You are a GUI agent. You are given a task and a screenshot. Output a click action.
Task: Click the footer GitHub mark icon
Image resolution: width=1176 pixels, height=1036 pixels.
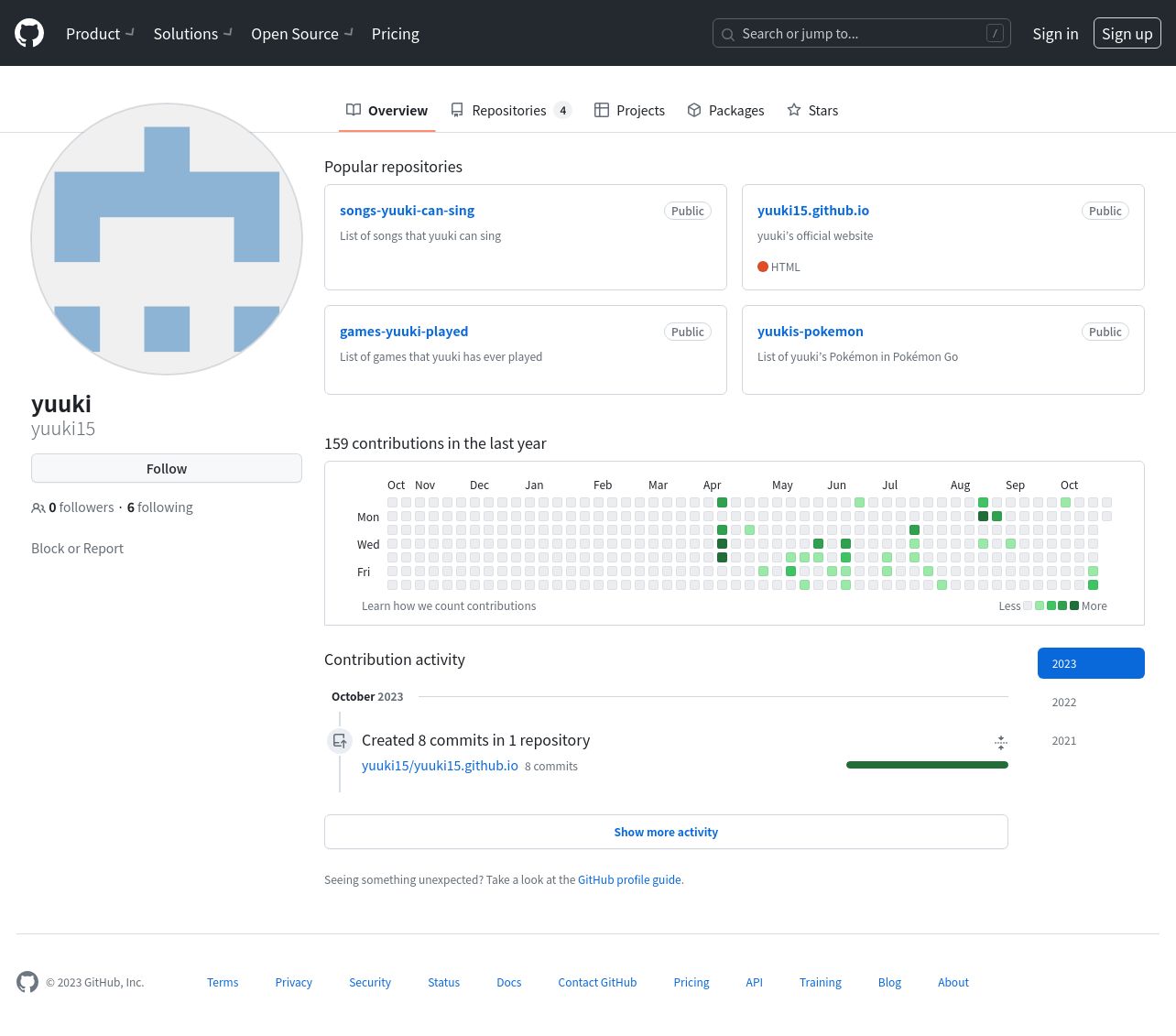(x=27, y=982)
